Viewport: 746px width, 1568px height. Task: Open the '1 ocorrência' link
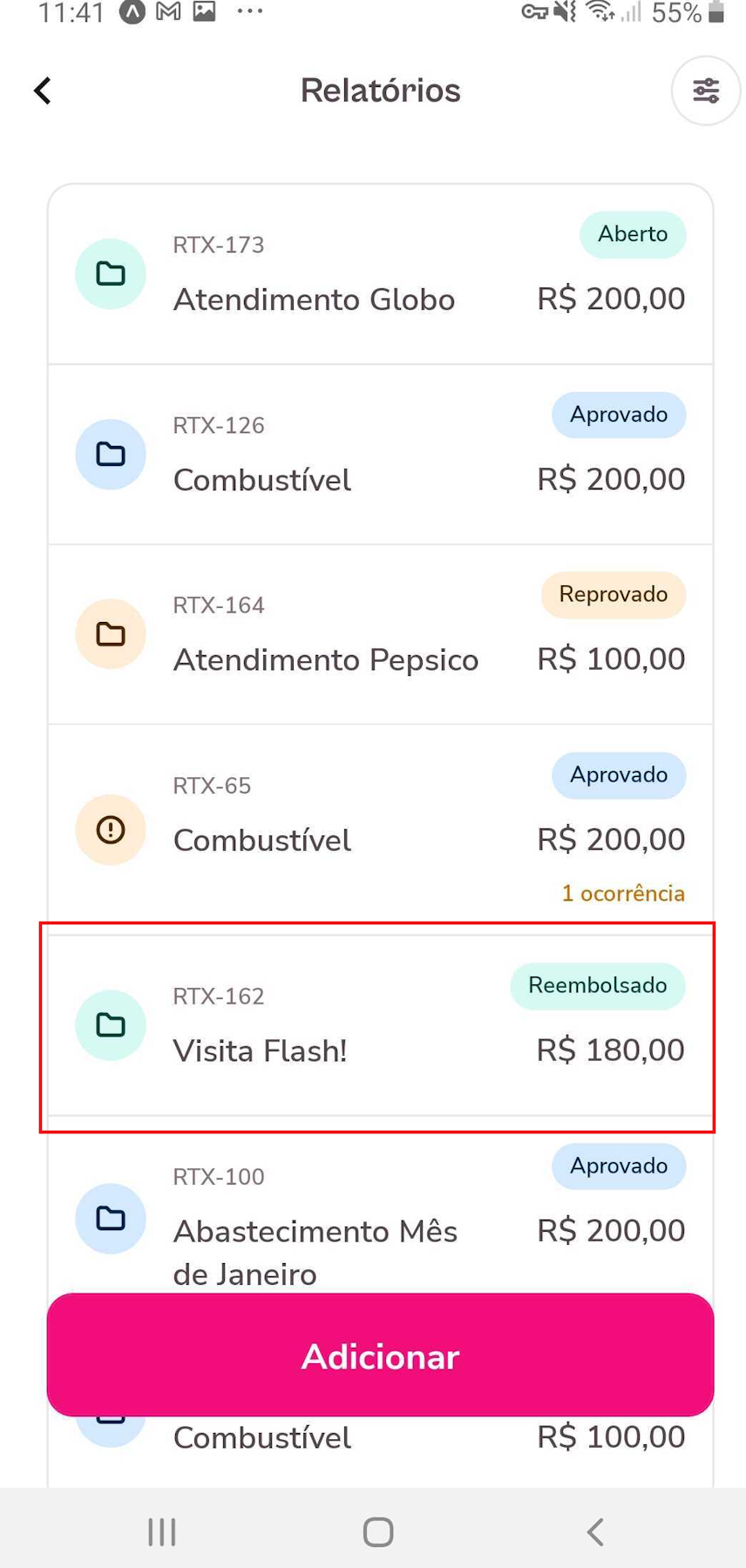pyautogui.click(x=623, y=894)
